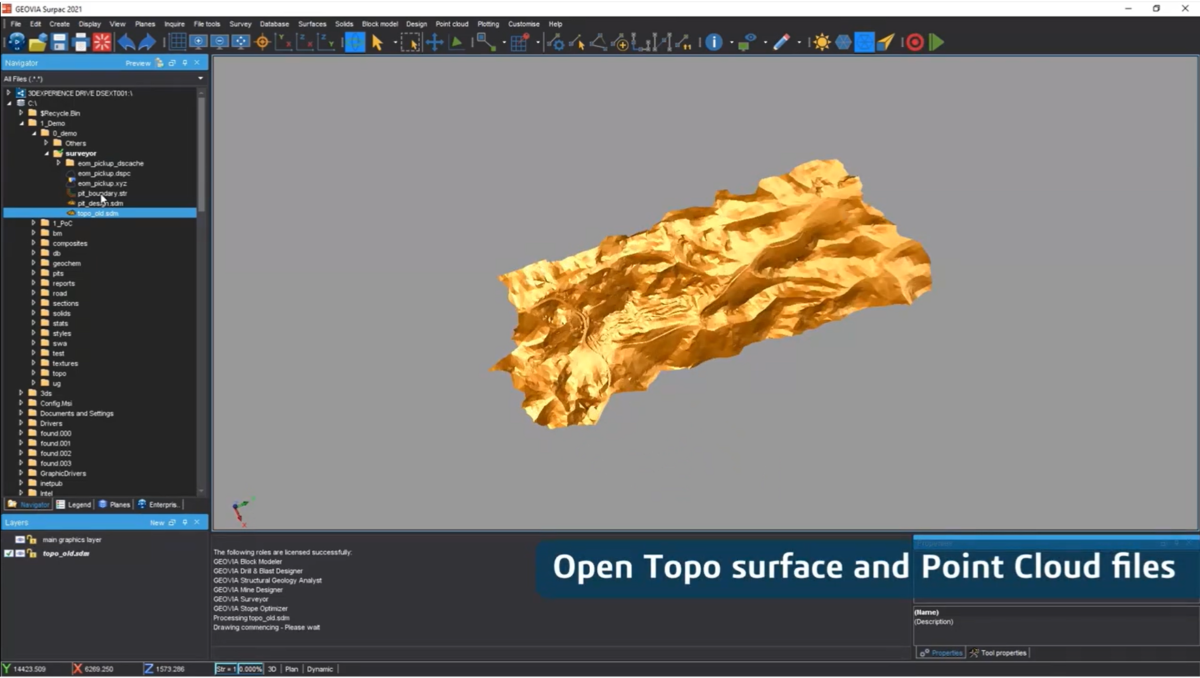Open dropdown arrow next to info icon
This screenshot has height=678, width=1200.
click(731, 43)
